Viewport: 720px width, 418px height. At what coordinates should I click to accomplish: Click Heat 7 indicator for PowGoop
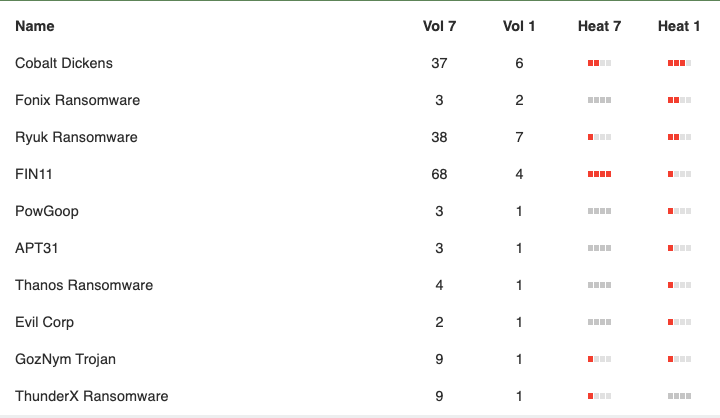pyautogui.click(x=599, y=211)
